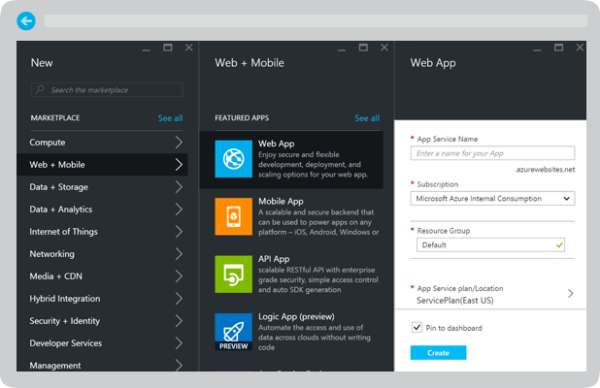Select Management category
This screenshot has height=388, width=600.
coord(102,365)
